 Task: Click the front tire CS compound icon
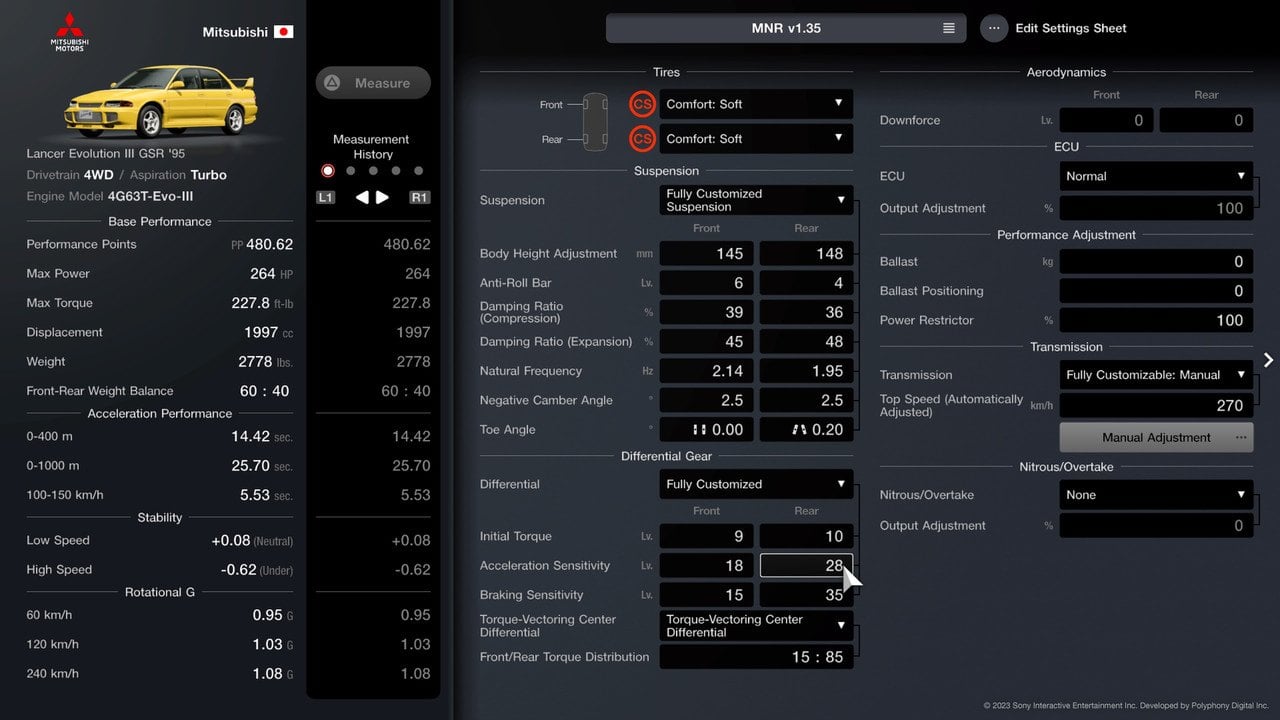pyautogui.click(x=642, y=104)
